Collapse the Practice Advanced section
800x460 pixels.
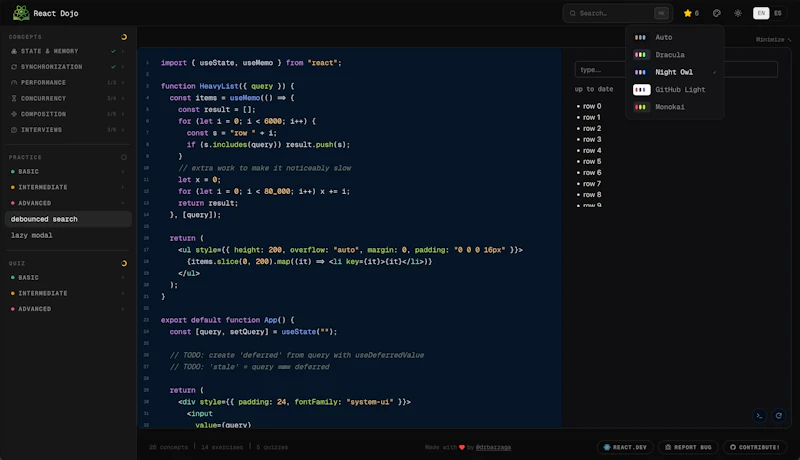[x=67, y=203]
